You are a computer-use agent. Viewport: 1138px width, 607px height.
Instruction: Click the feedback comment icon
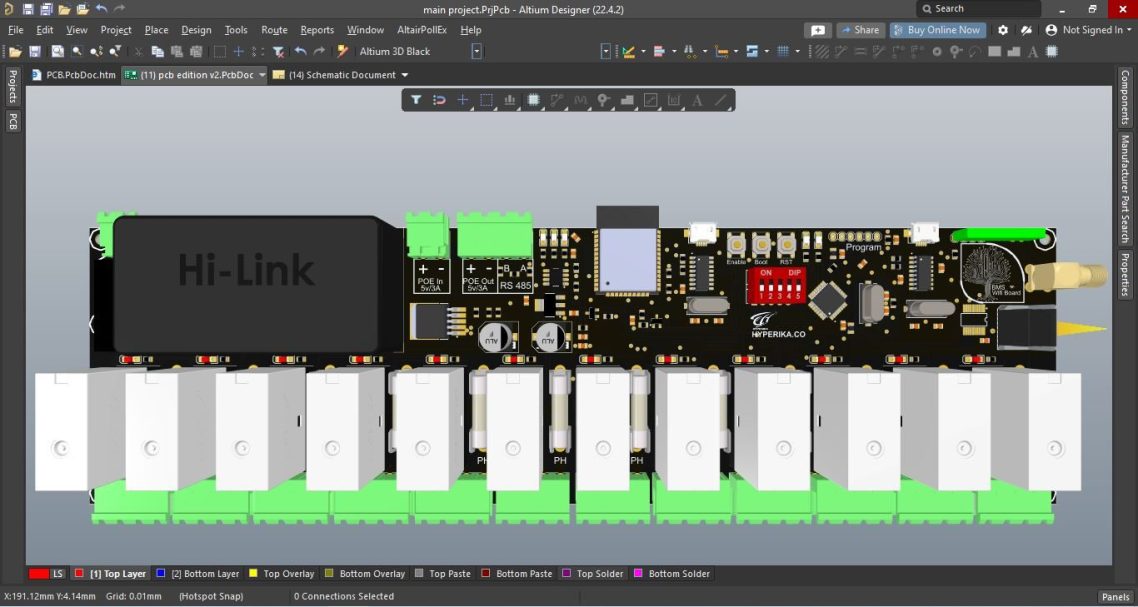pos(818,30)
